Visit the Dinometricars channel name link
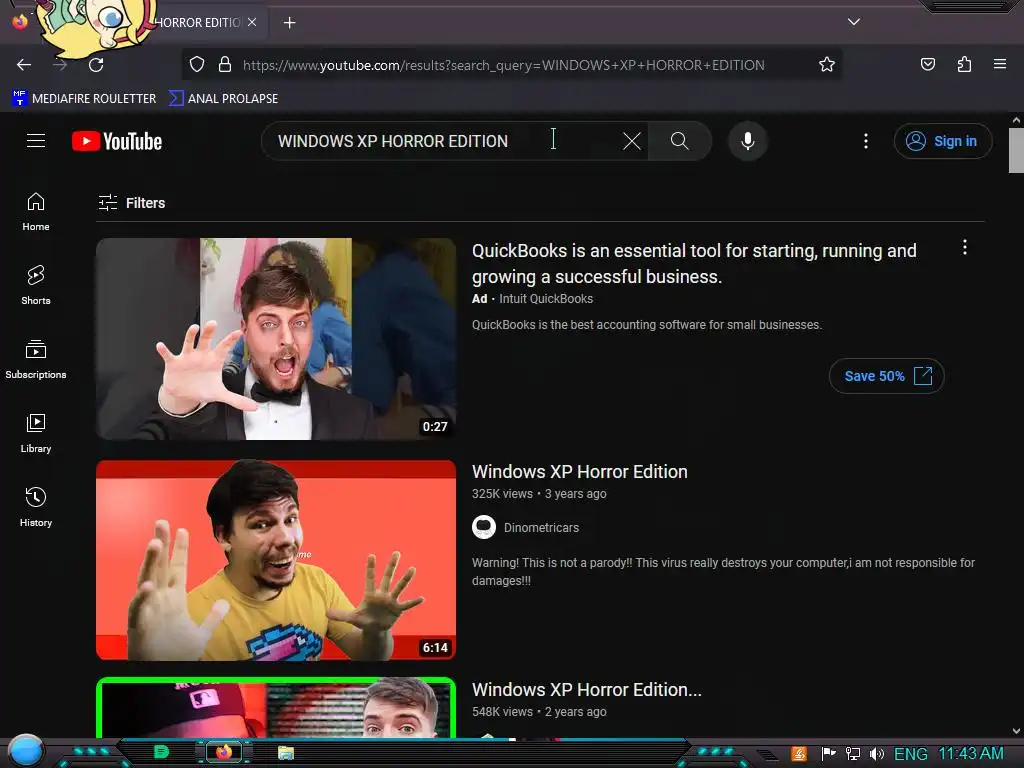Screen dimensions: 1024x768 541,528
